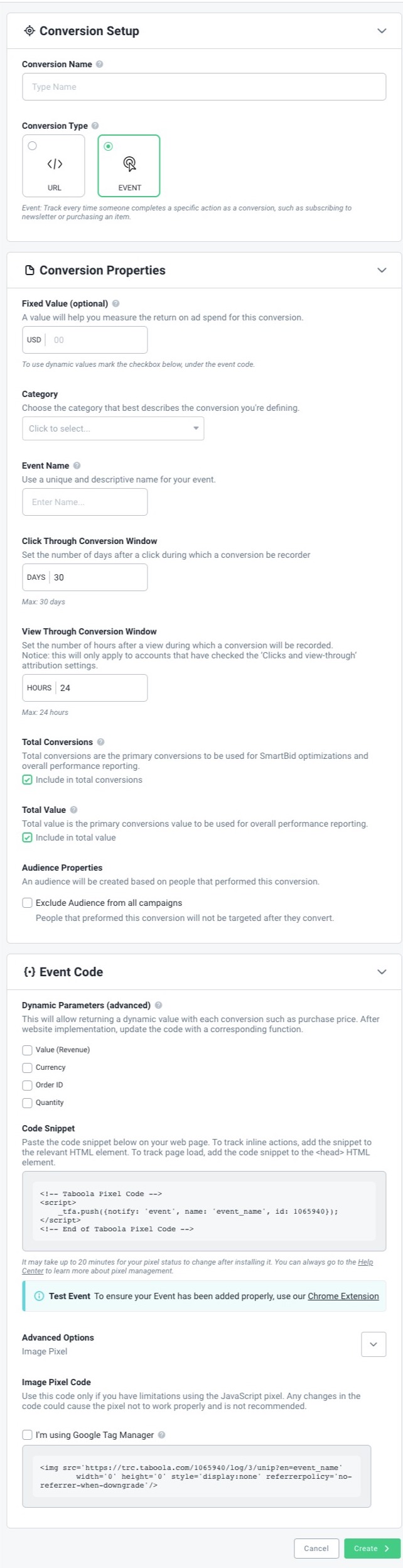
Task: Choose the URL conversion type radio
Action: pyautogui.click(x=33, y=146)
